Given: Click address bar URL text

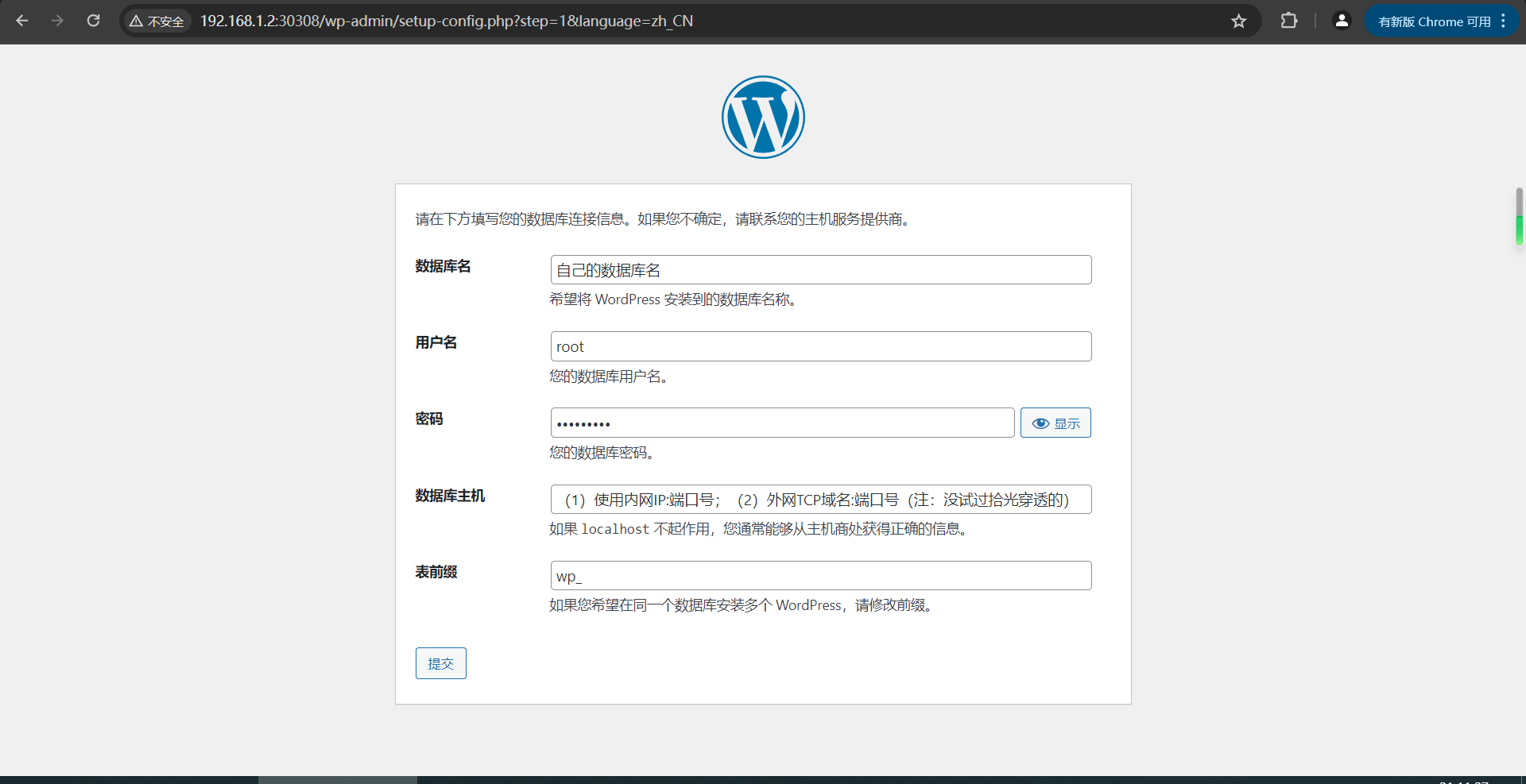Looking at the screenshot, I should tap(447, 21).
